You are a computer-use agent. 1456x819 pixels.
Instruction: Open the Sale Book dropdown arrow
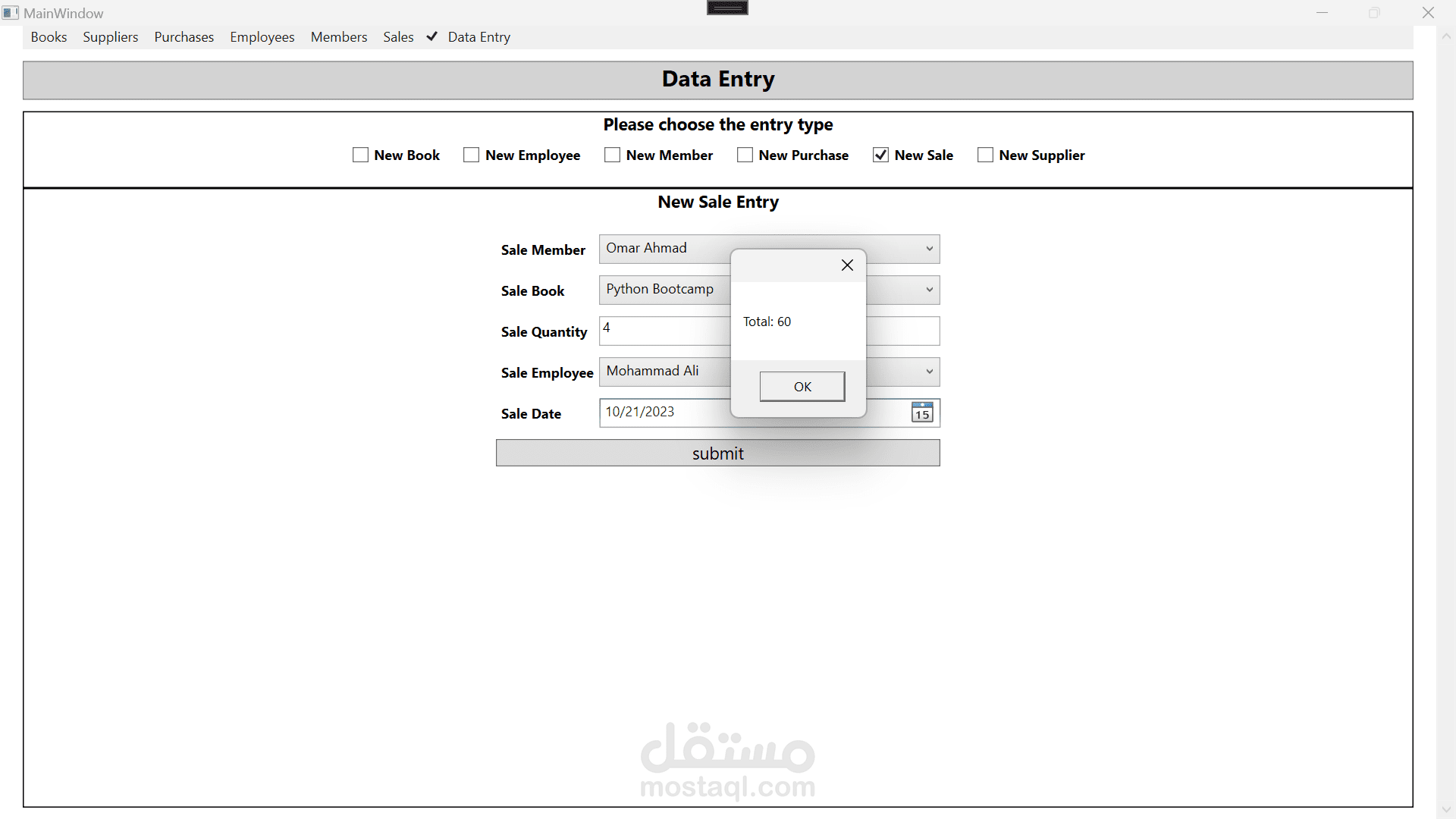point(929,290)
